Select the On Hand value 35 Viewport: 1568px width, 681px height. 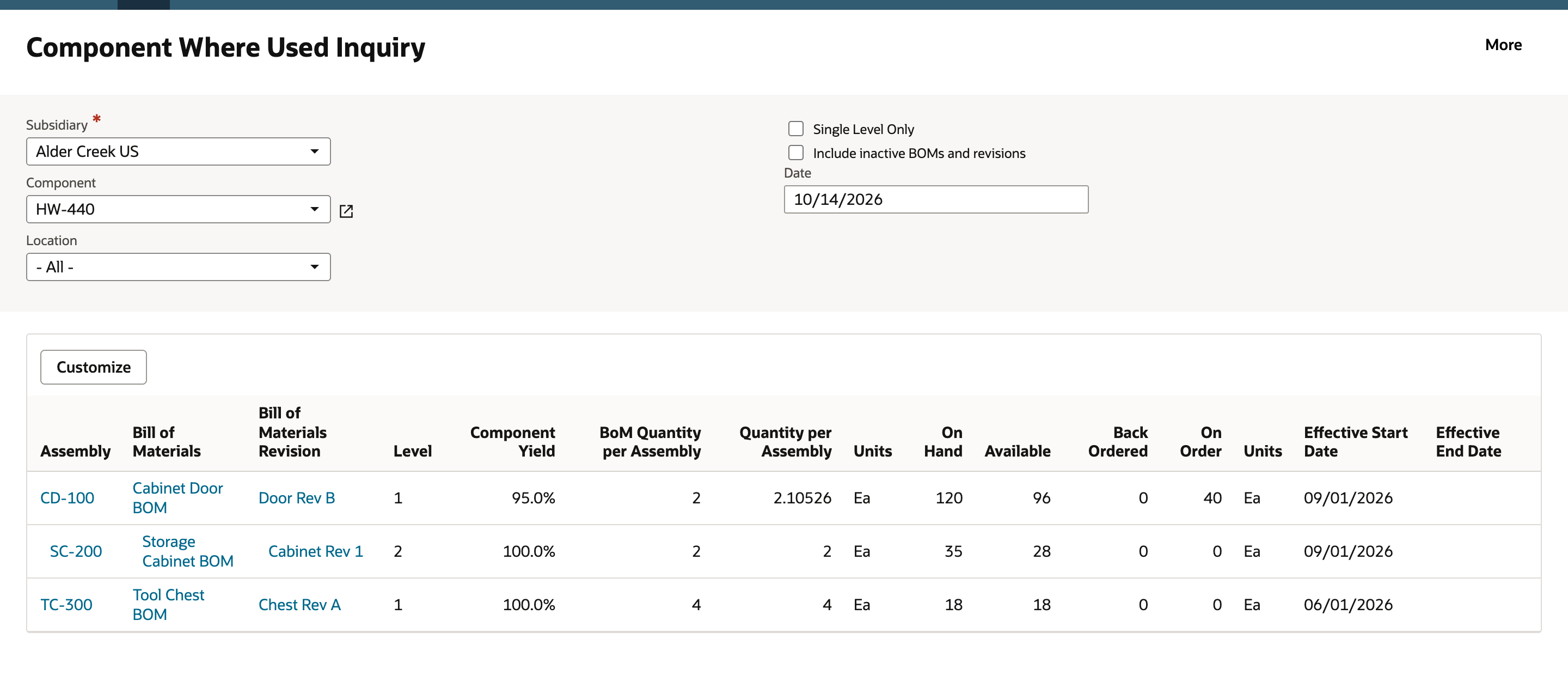coord(953,551)
